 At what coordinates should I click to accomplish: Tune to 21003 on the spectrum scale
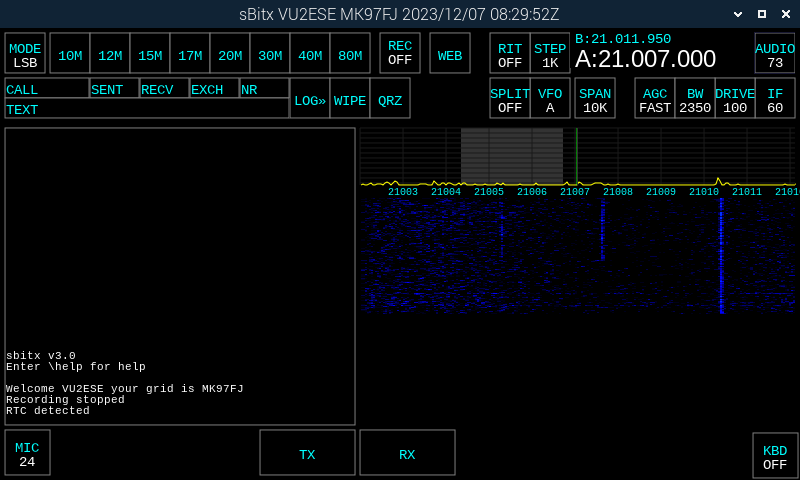403,192
